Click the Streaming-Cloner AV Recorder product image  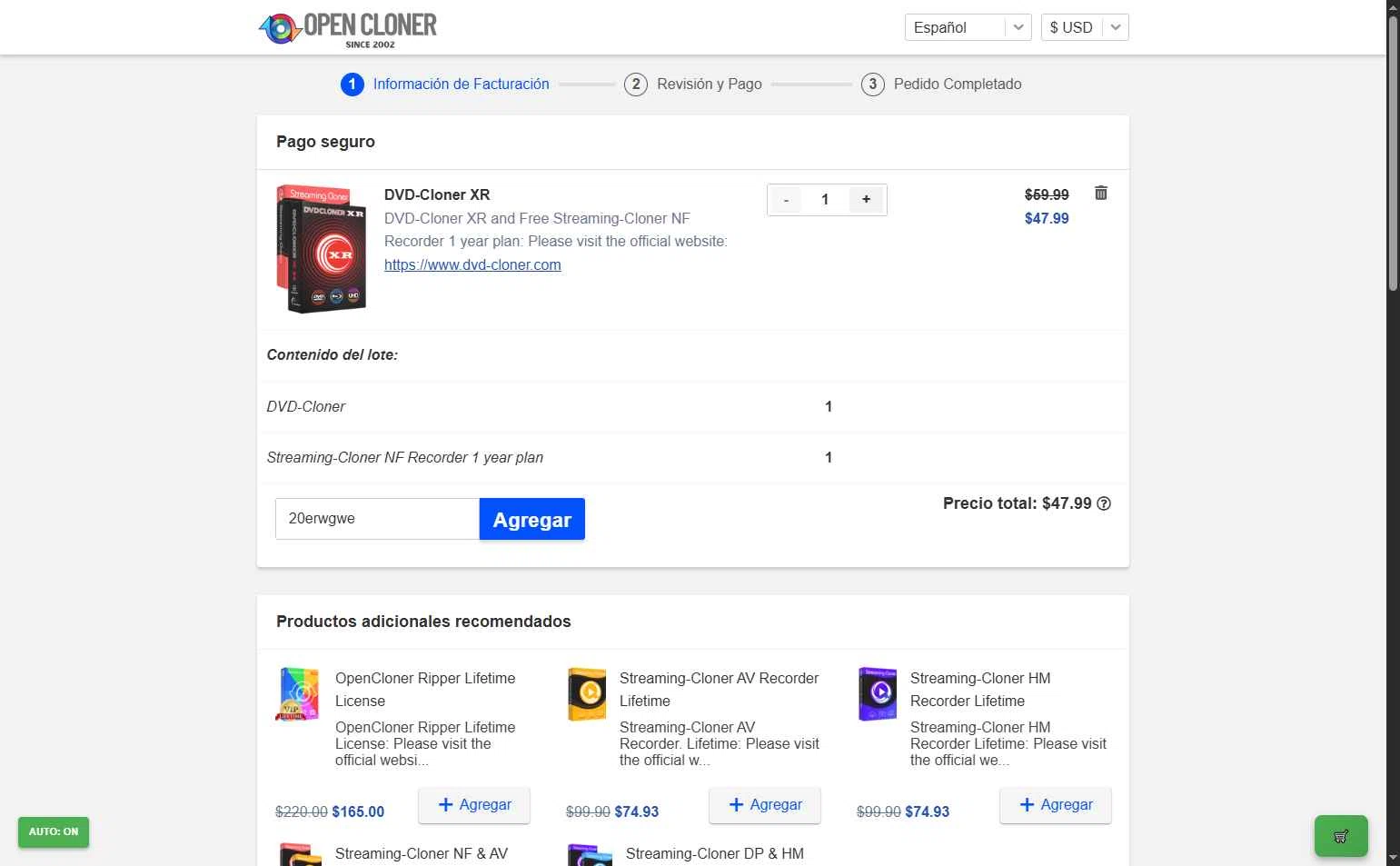point(587,694)
